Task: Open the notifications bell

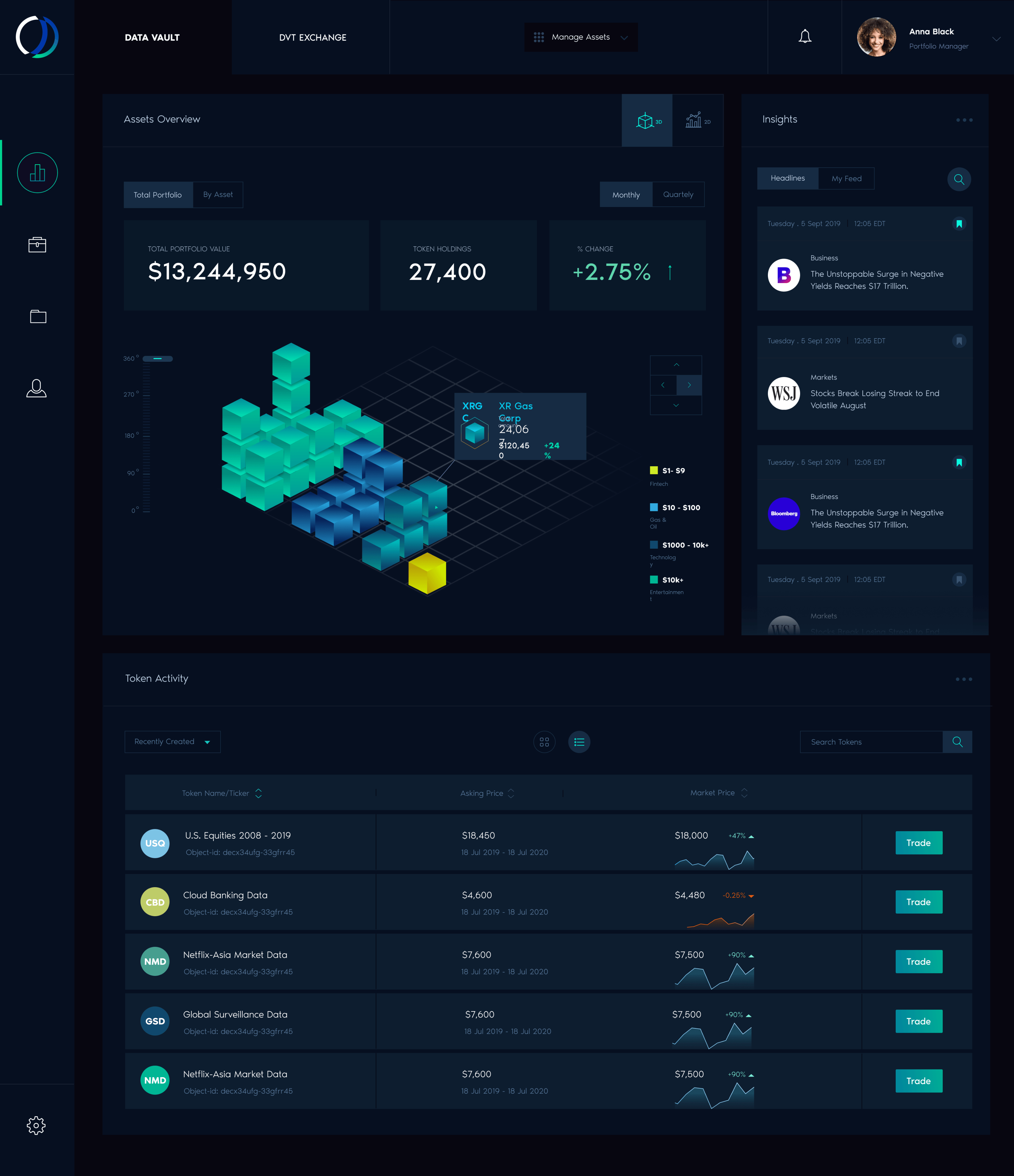Action: [x=804, y=37]
